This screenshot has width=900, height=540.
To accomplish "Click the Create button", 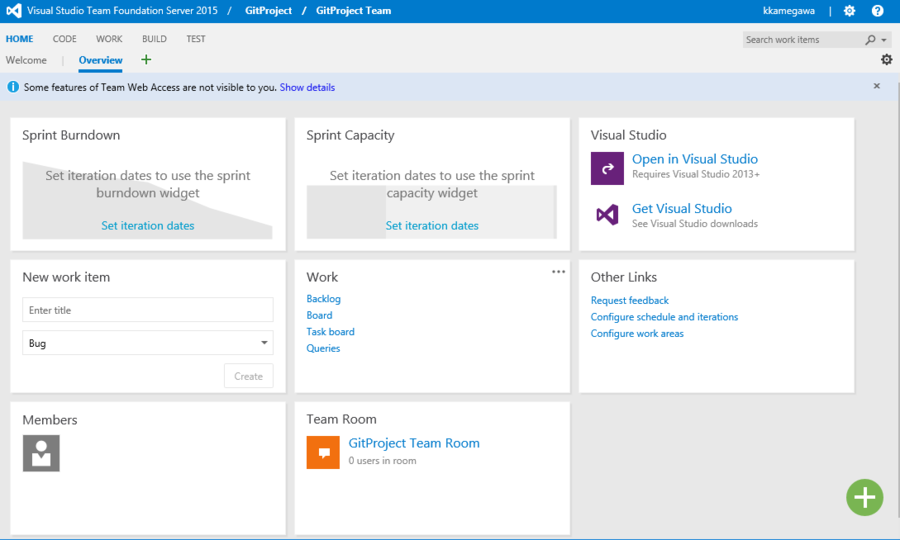I will [249, 376].
